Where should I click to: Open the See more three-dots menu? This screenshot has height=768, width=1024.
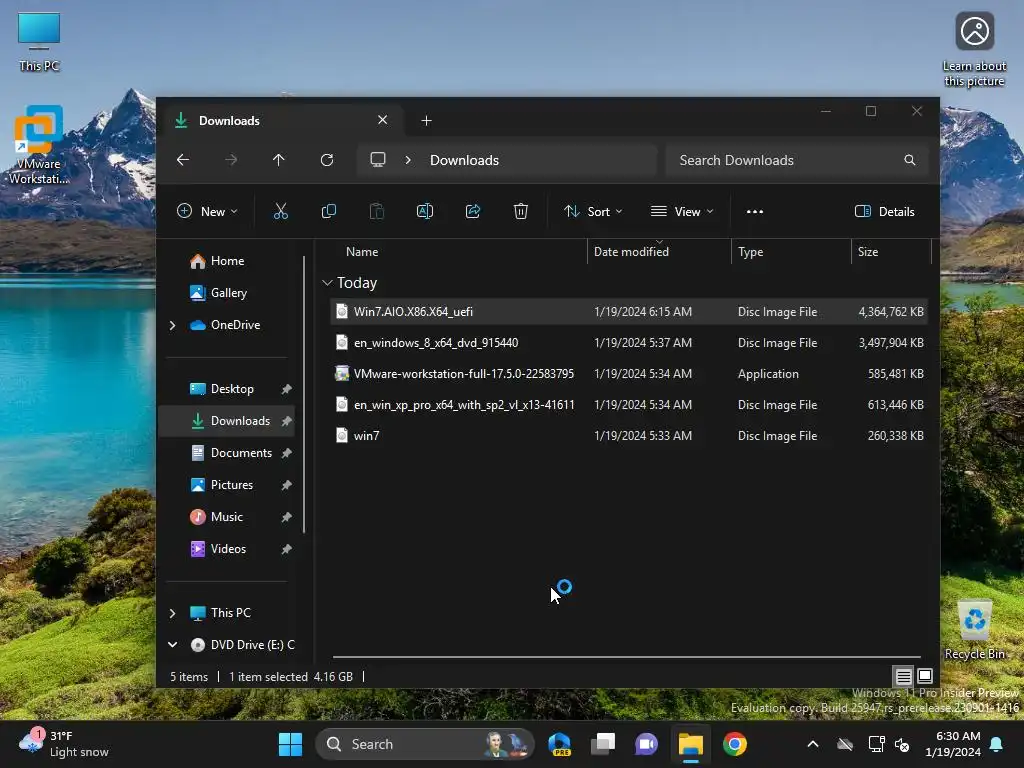pos(755,212)
